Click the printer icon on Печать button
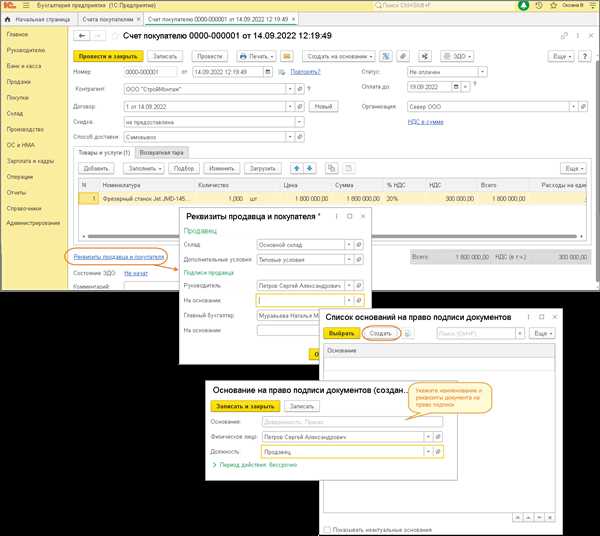600x536 pixels. pyautogui.click(x=242, y=57)
